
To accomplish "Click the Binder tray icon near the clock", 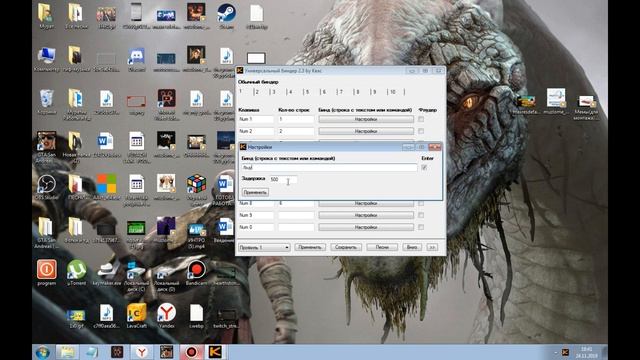I will 565,352.
